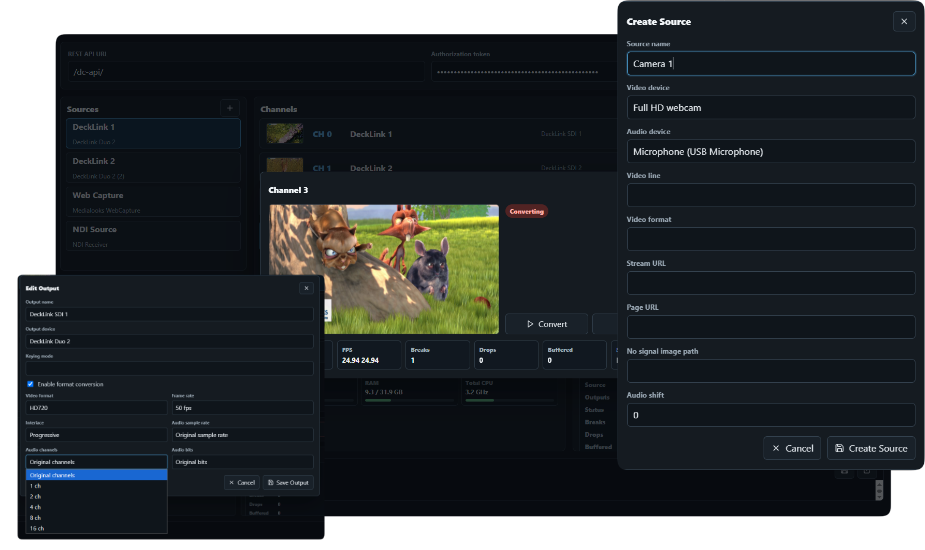Click the REST API URL field
This screenshot has width=925, height=550.
[245, 72]
